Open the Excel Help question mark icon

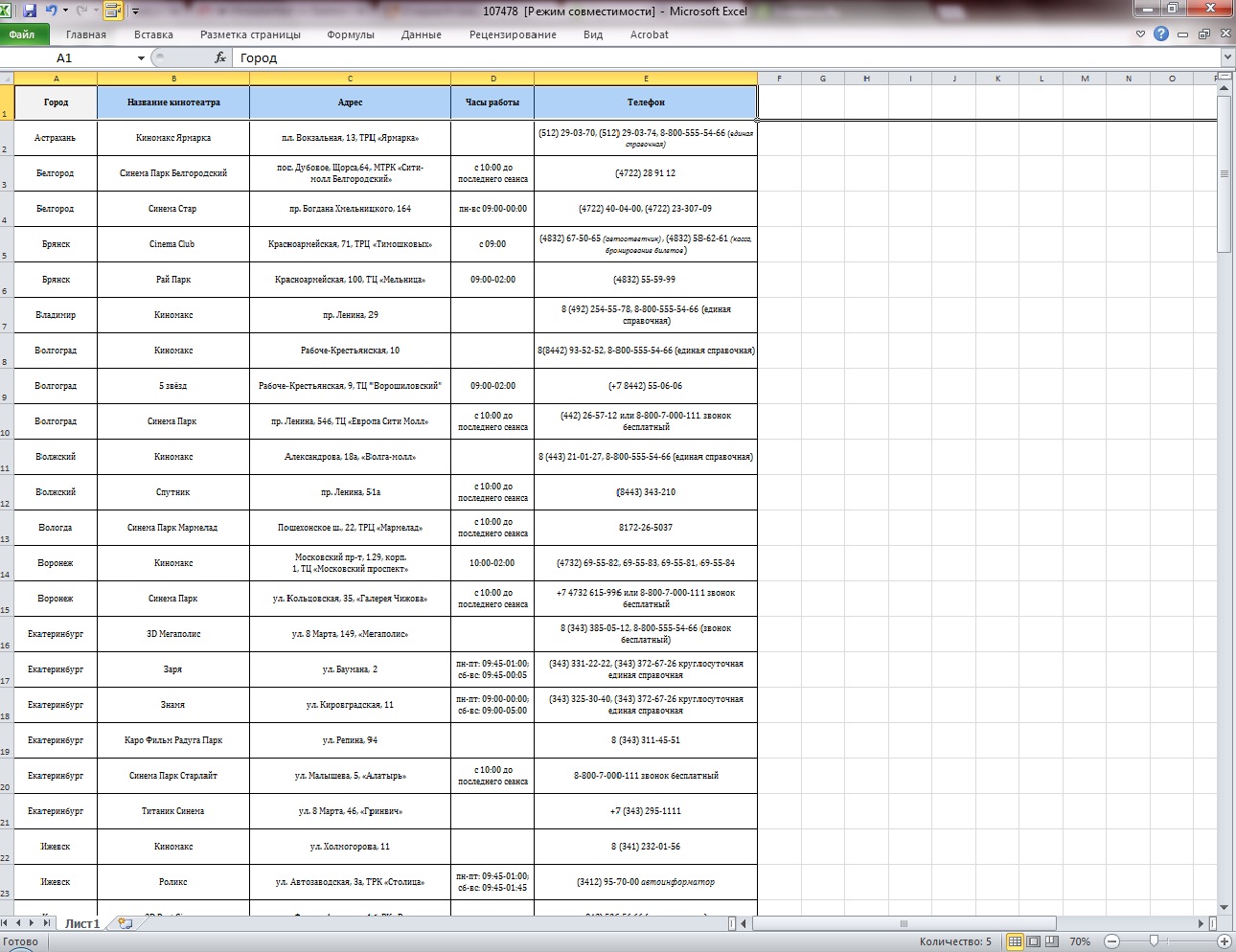point(1161,34)
